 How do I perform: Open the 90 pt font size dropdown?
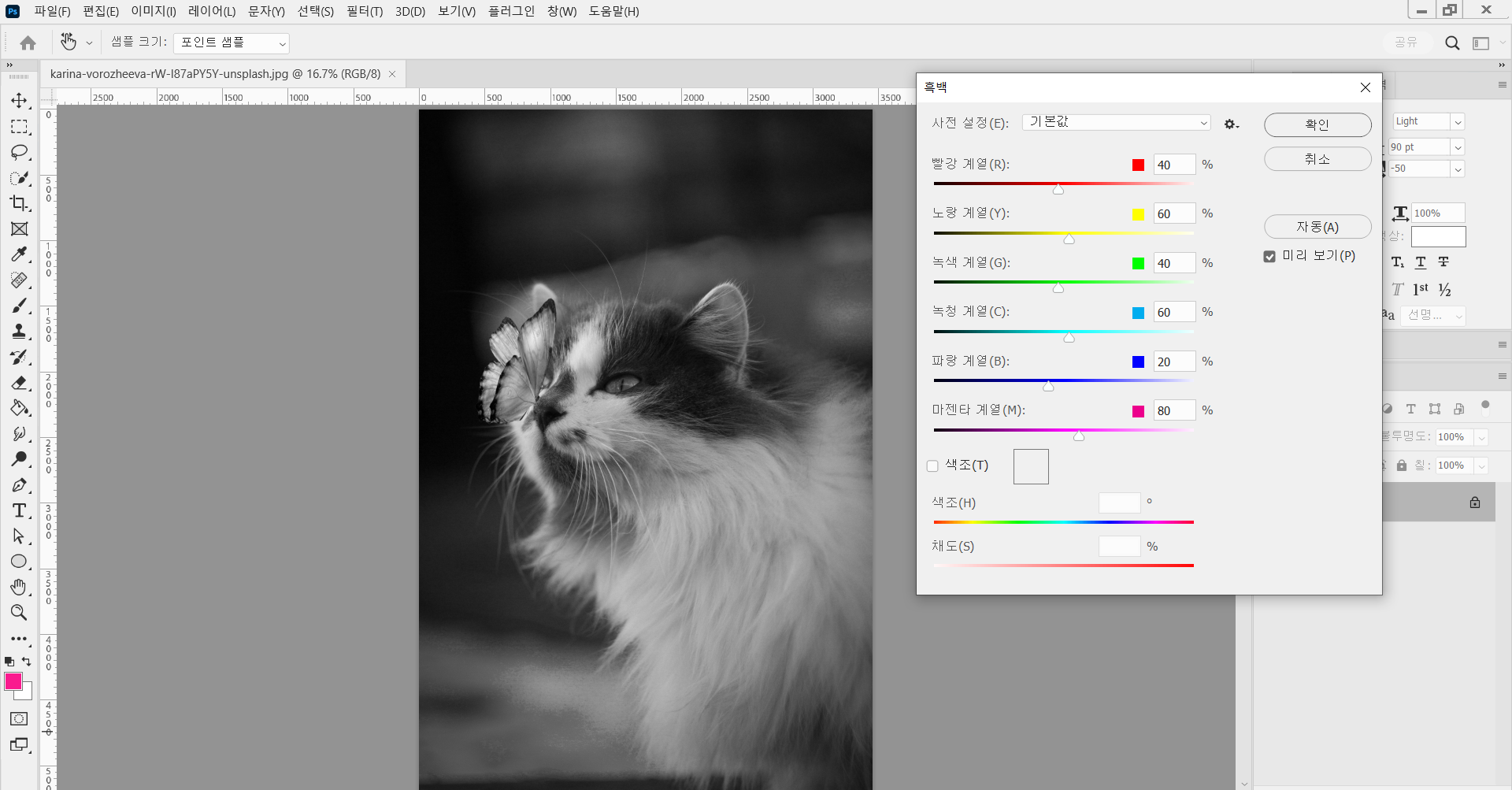pos(1458,147)
